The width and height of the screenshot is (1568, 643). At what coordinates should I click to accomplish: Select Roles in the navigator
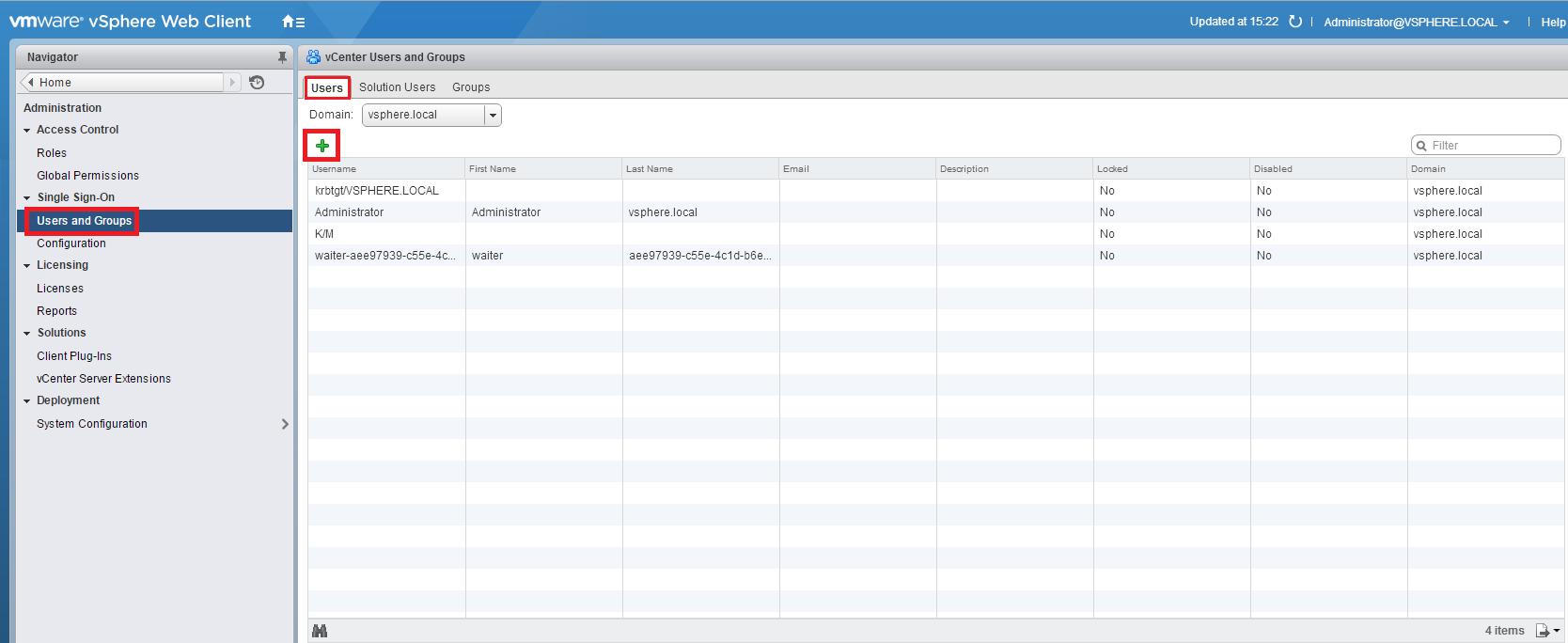point(52,153)
